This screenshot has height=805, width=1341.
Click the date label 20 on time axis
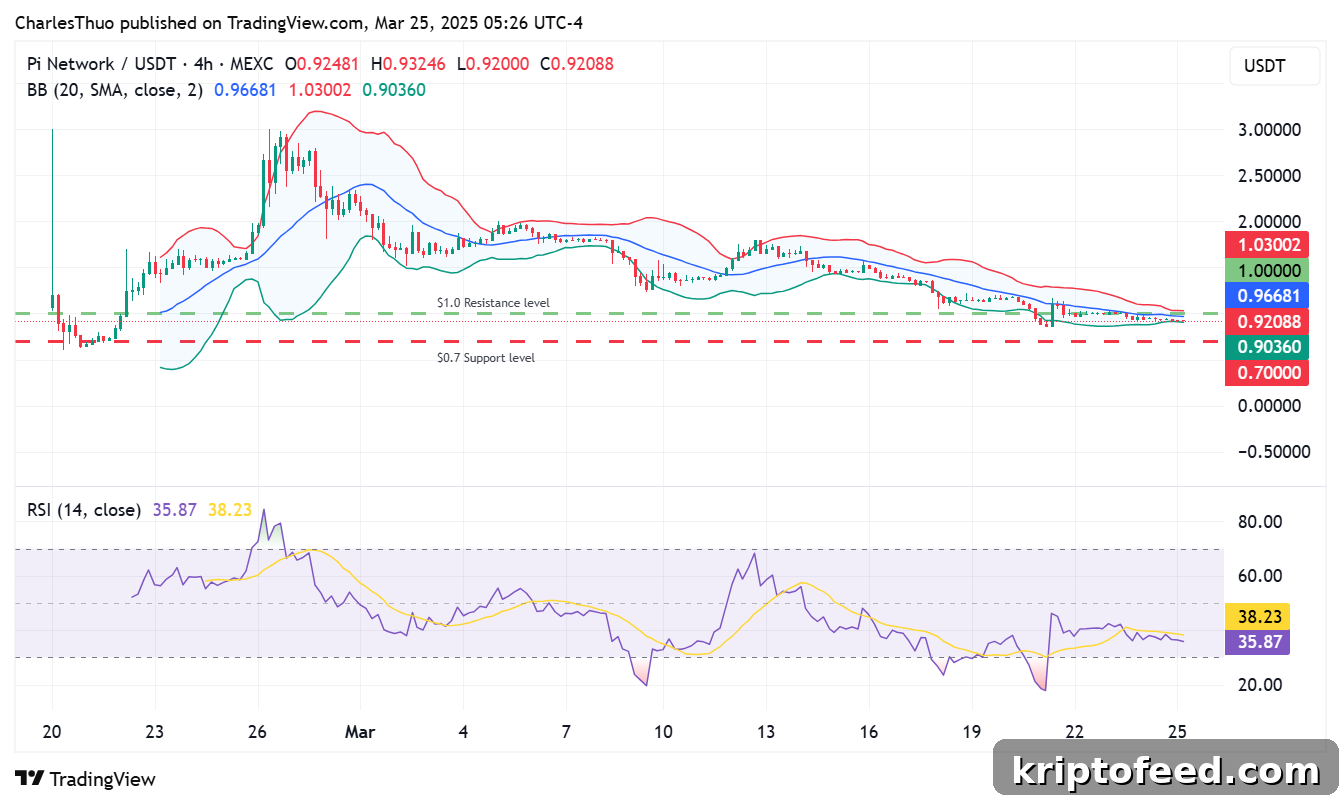tap(52, 732)
